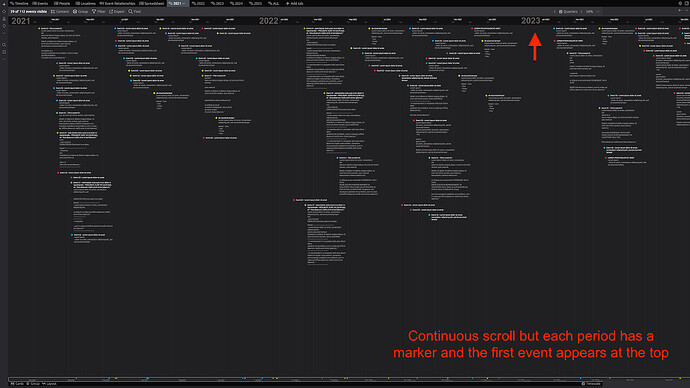Click the 2021 year marker

point(20,21)
